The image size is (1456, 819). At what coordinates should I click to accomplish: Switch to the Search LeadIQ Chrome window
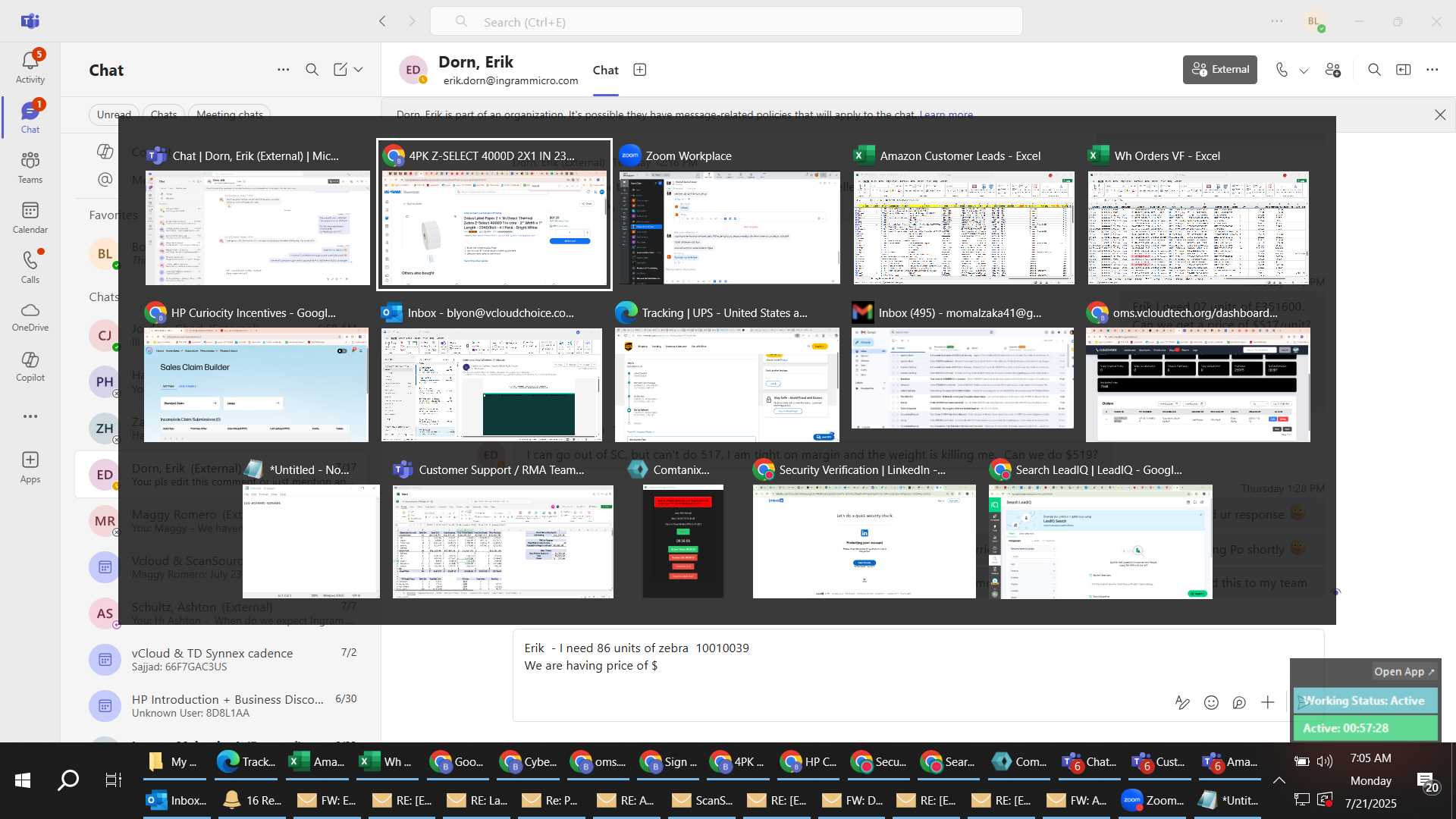point(1100,530)
